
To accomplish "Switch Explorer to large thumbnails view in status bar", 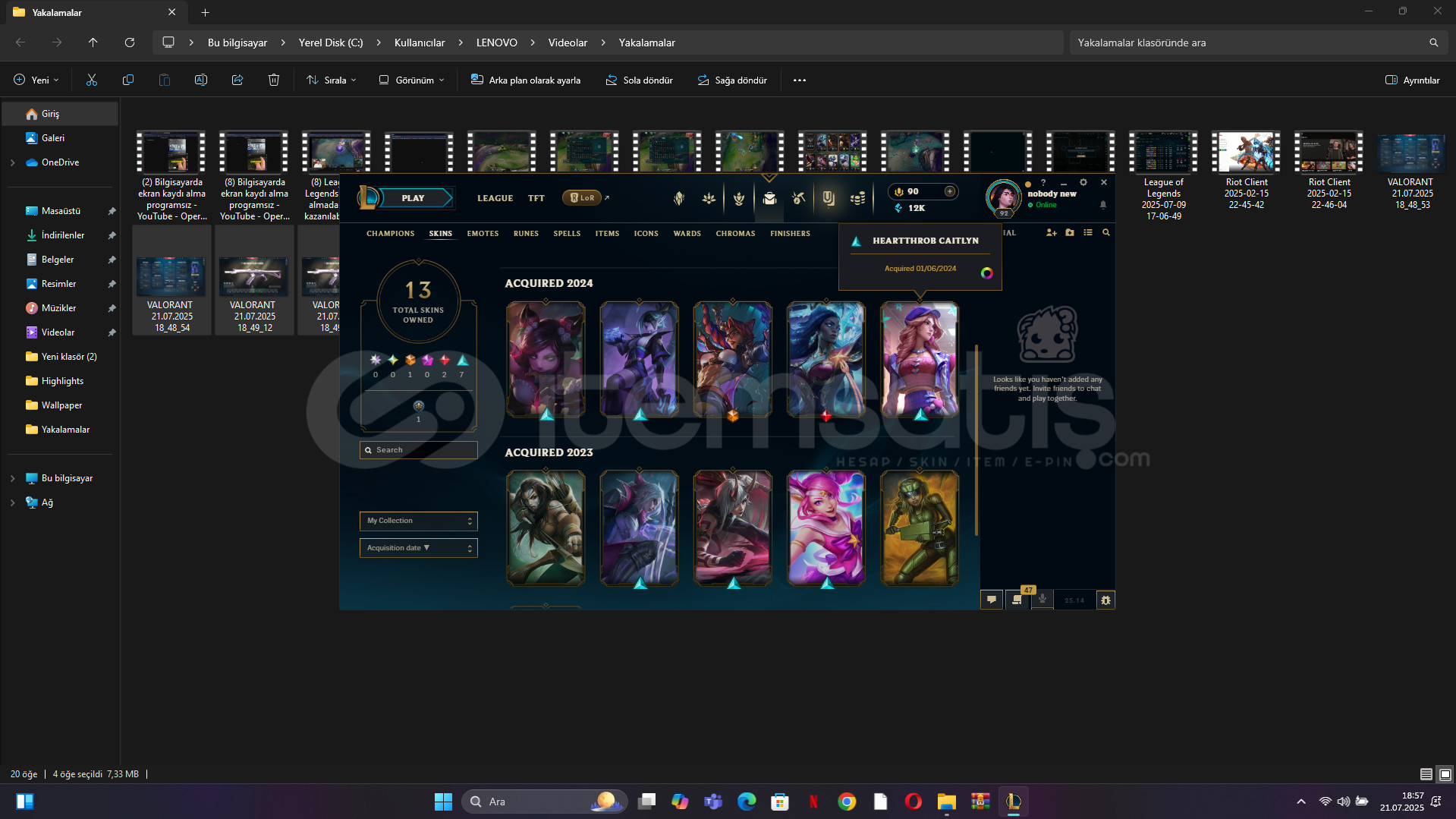I will pos(1445,774).
